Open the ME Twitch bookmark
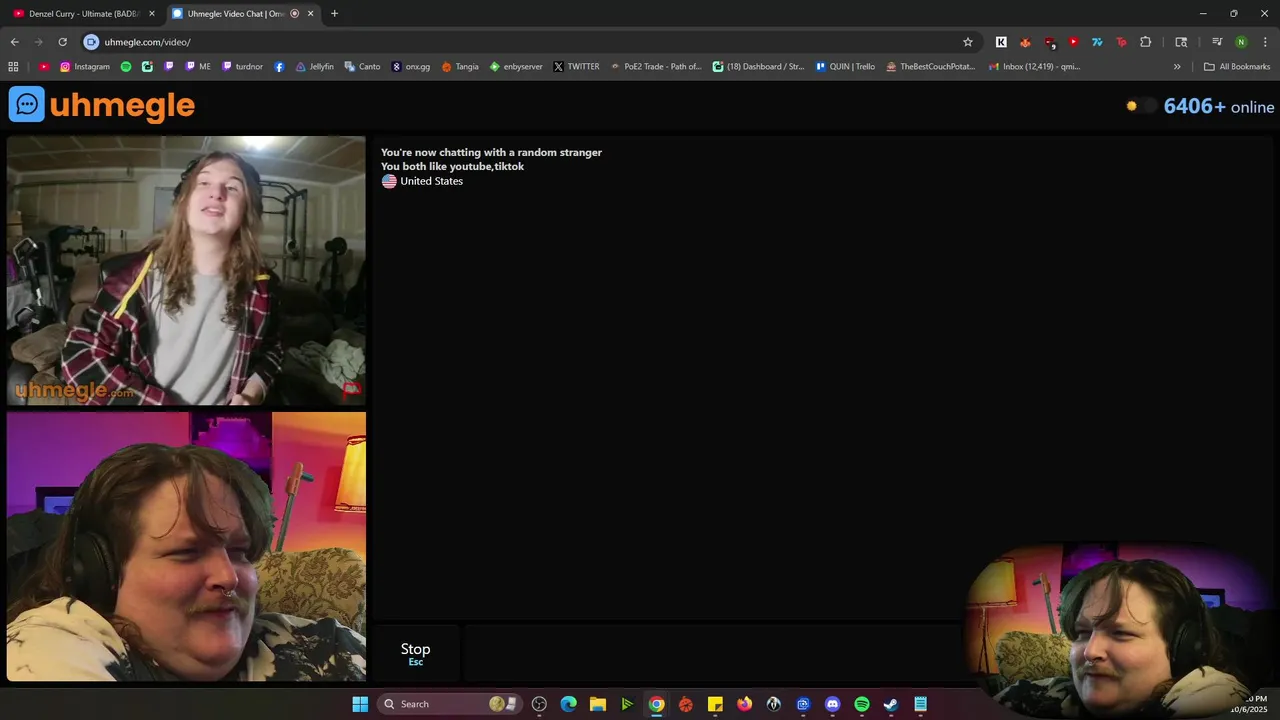Viewport: 1280px width, 720px height. (x=197, y=67)
